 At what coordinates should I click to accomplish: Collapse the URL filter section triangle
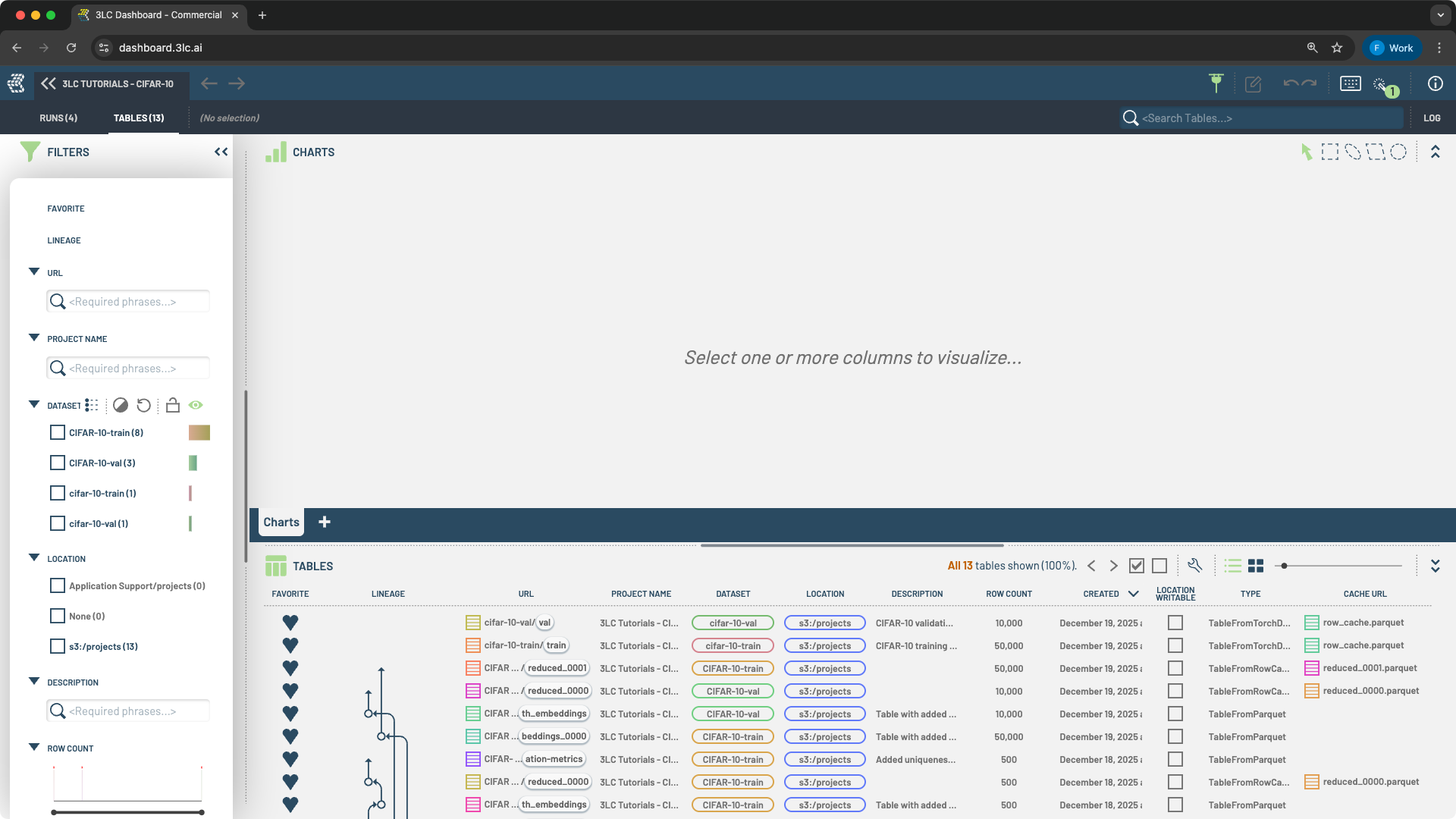[x=34, y=271]
